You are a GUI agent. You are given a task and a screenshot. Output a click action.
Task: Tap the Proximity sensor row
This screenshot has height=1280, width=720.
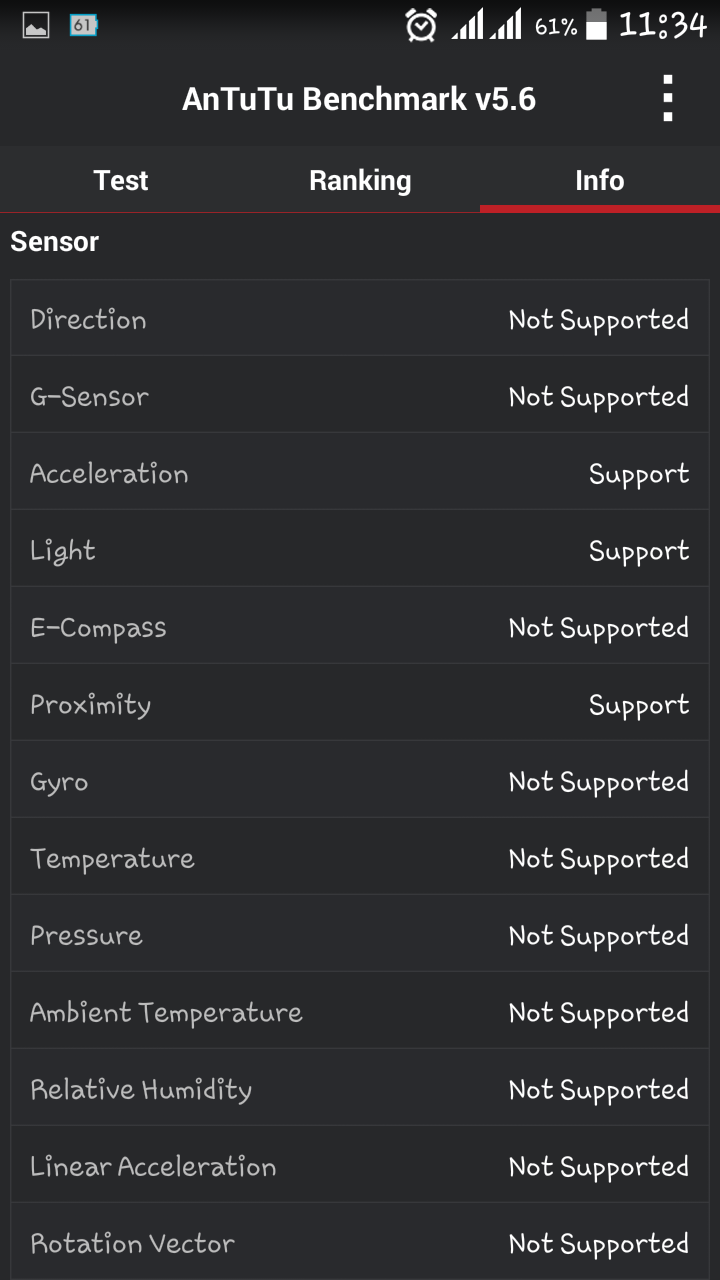click(360, 703)
